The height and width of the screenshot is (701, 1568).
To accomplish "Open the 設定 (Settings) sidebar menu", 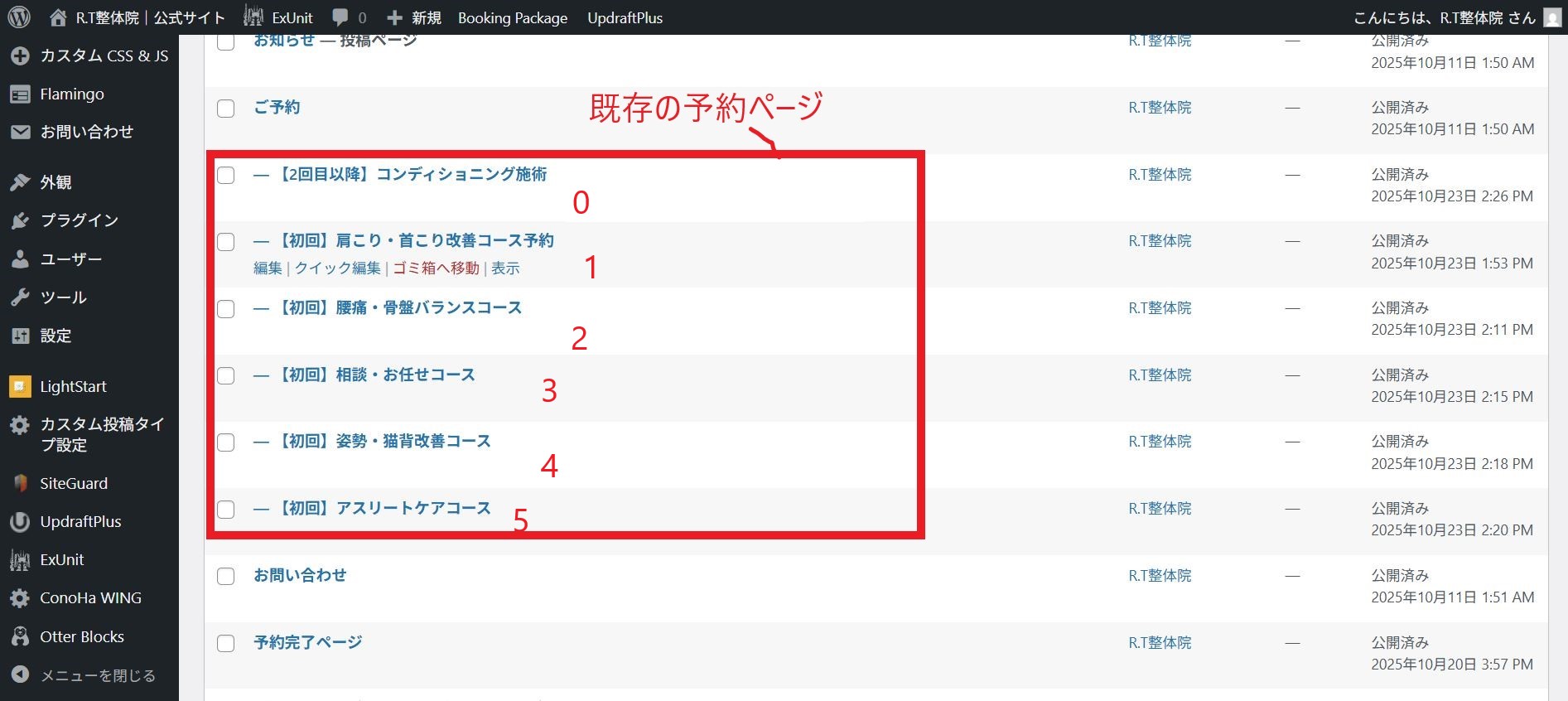I will [x=55, y=336].
